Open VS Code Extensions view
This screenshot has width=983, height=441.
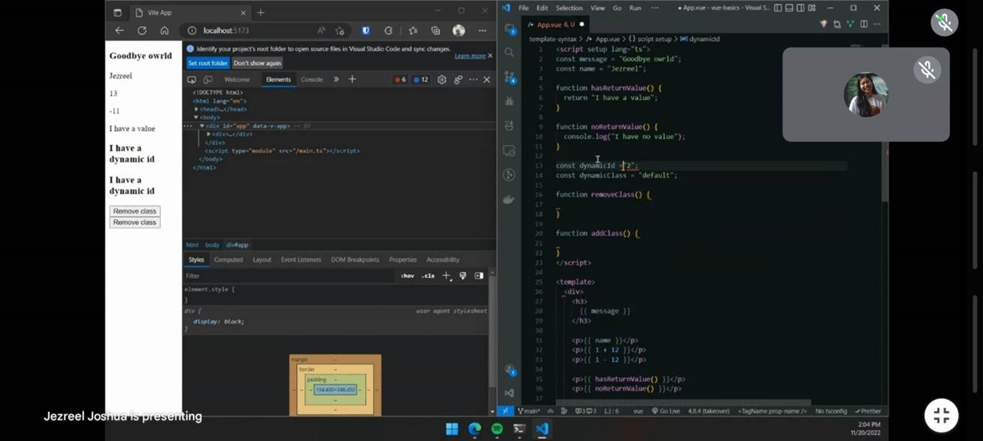click(510, 125)
